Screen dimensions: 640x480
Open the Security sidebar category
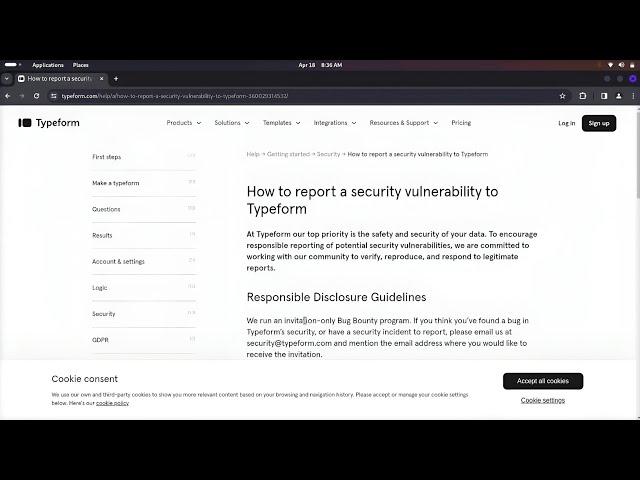(x=144, y=313)
